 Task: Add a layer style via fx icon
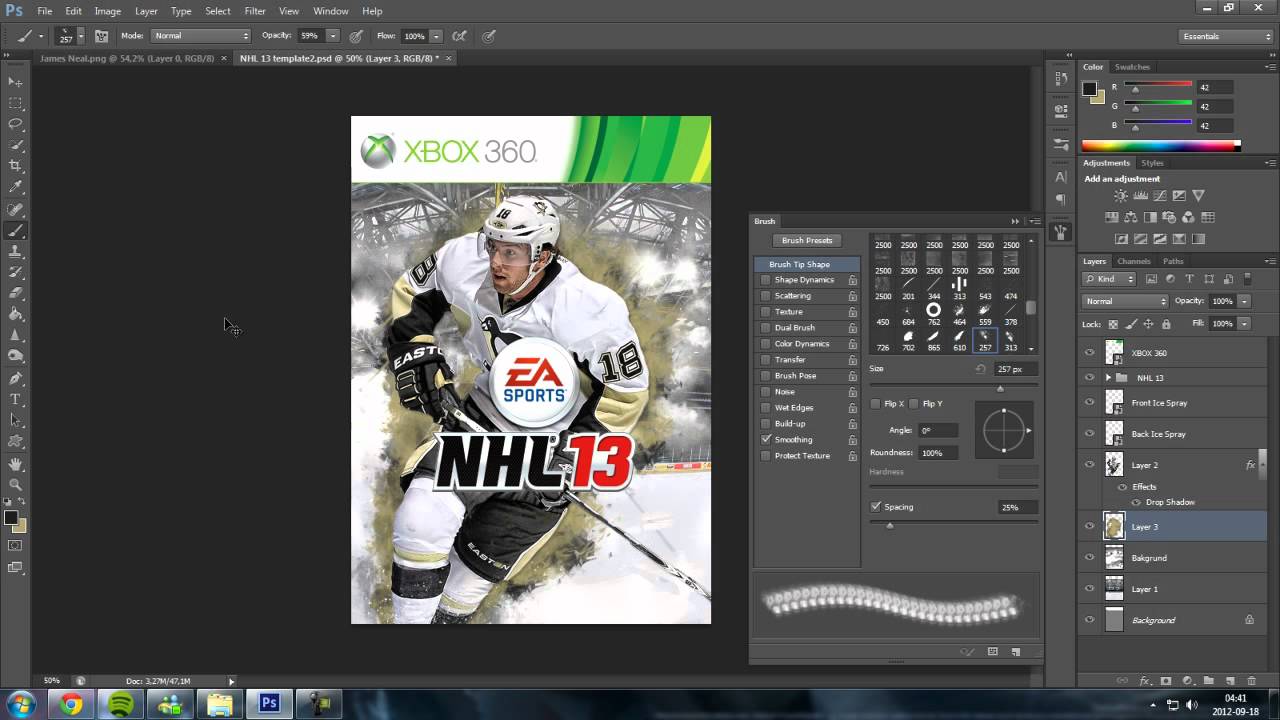[x=1145, y=681]
